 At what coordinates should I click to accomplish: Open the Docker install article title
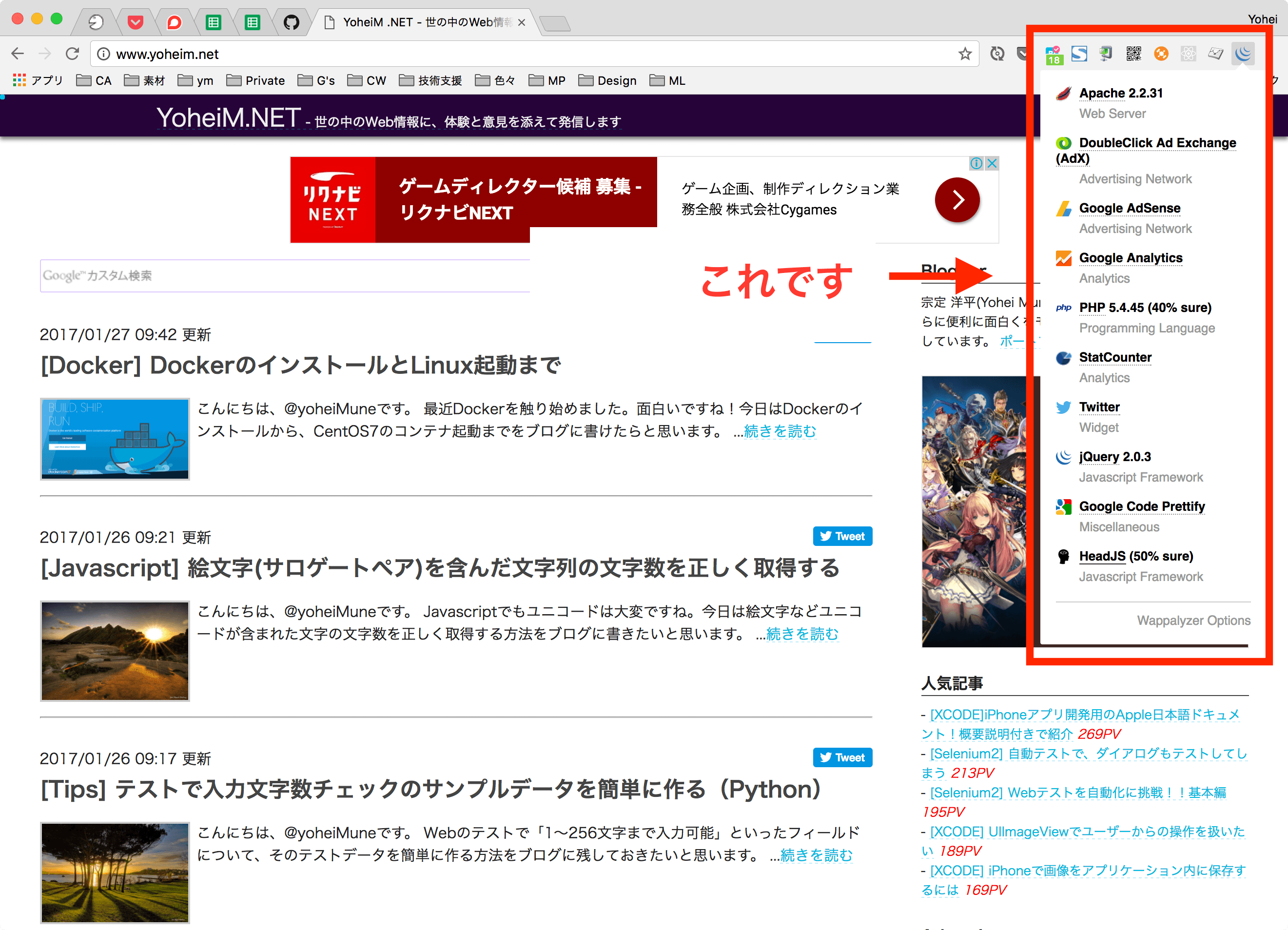300,365
